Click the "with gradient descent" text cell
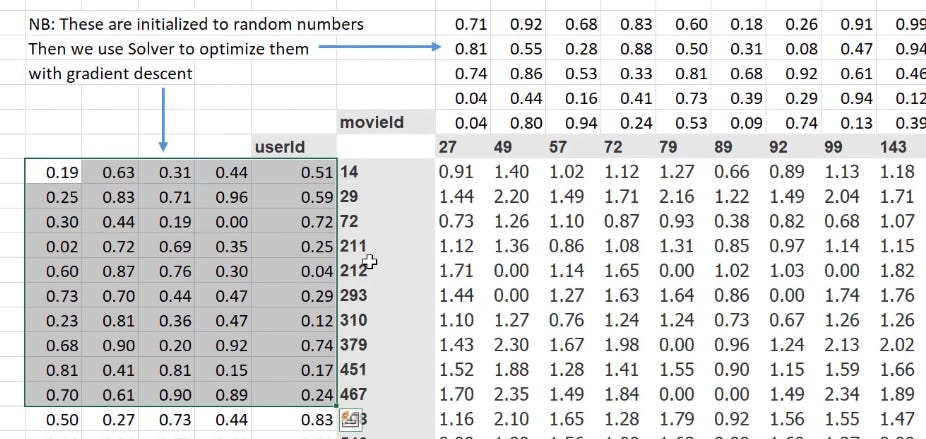Image resolution: width=926 pixels, height=439 pixels. (x=110, y=73)
